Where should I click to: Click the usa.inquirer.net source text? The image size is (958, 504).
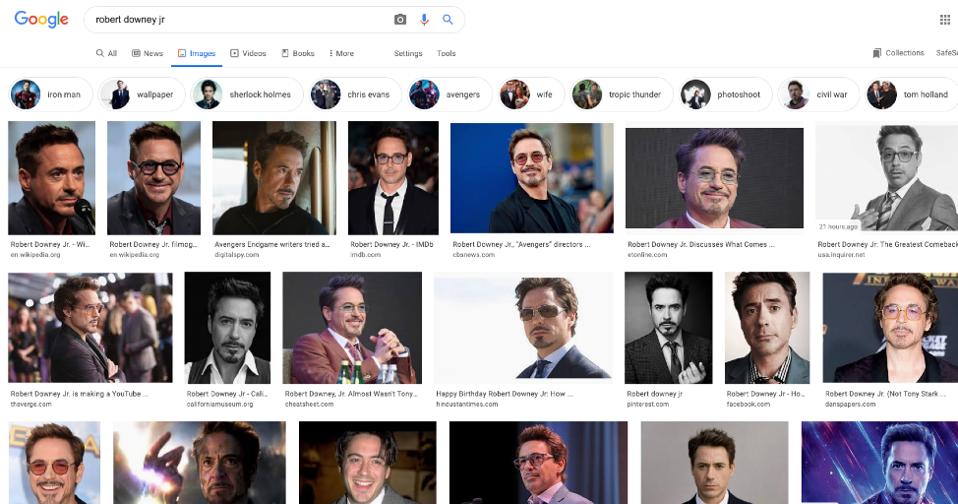[x=841, y=255]
